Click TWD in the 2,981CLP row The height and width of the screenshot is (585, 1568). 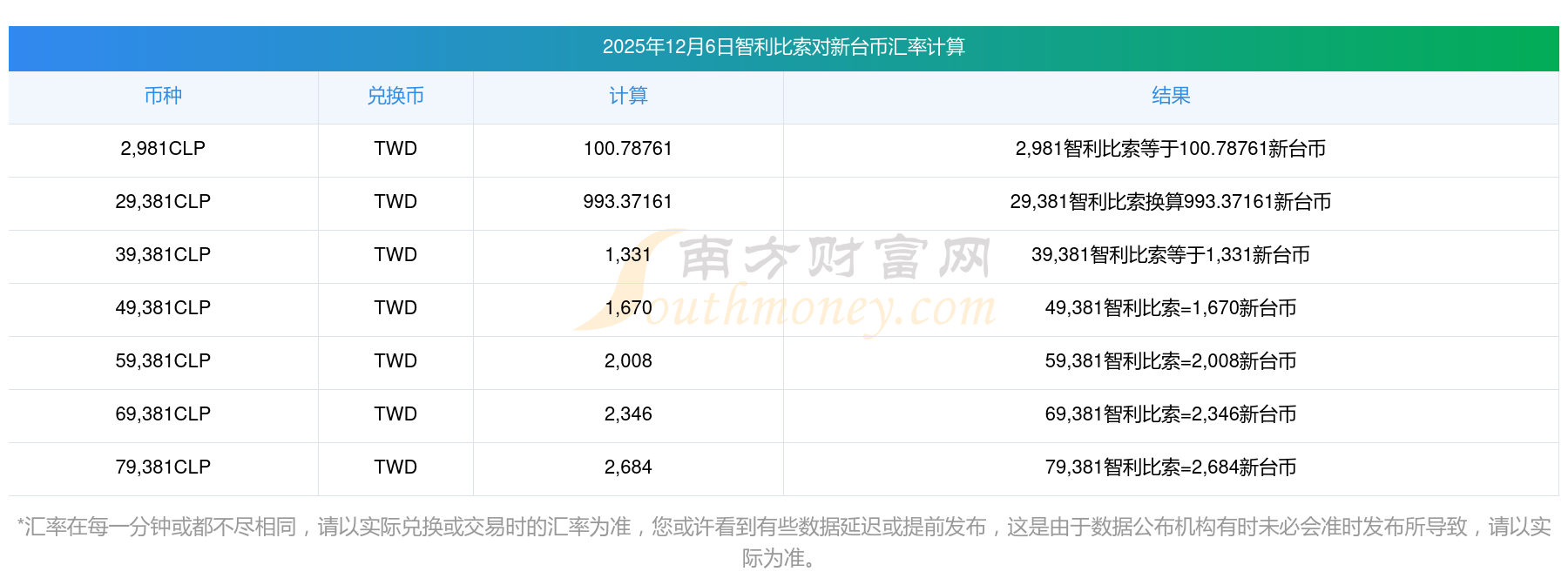(x=395, y=149)
